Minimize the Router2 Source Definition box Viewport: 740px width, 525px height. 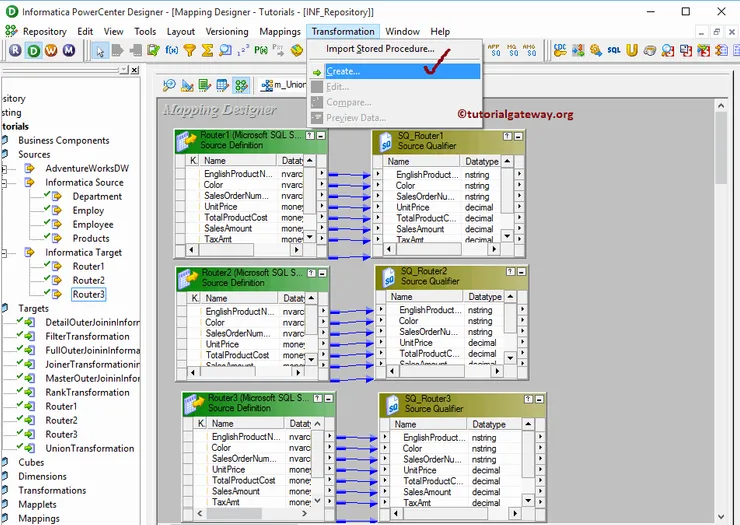(322, 274)
